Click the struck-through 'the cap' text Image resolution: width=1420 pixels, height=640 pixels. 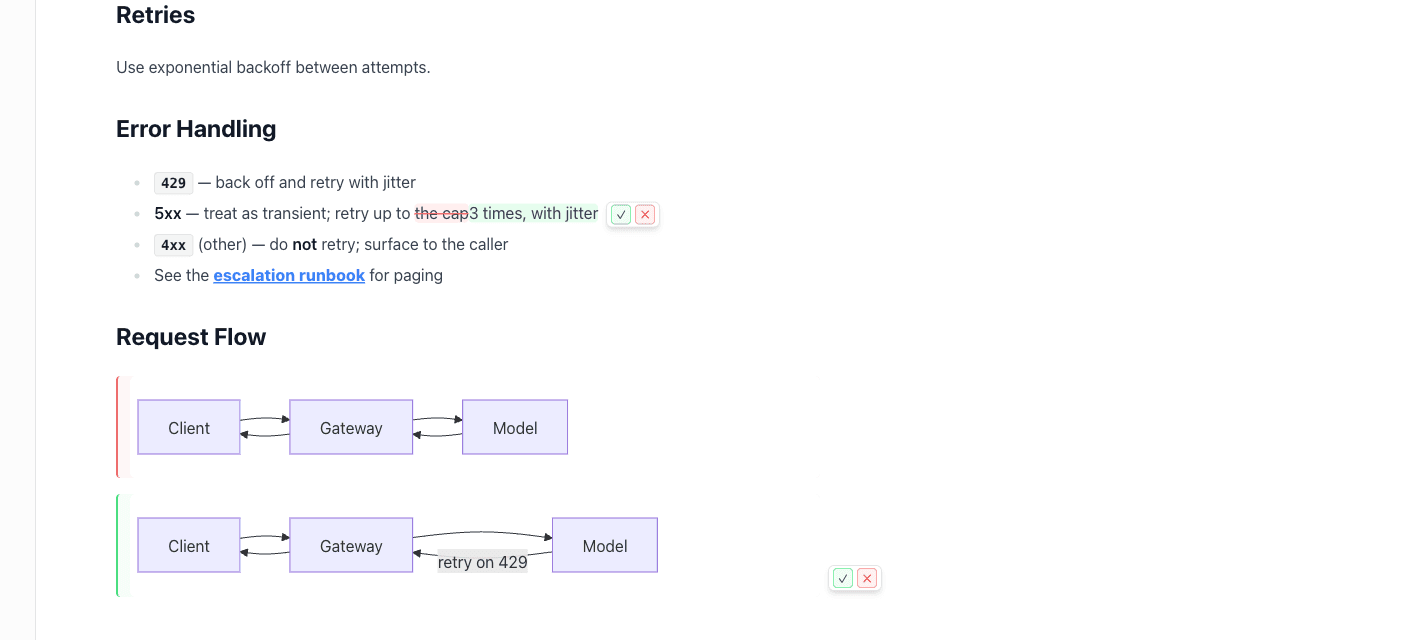441,213
